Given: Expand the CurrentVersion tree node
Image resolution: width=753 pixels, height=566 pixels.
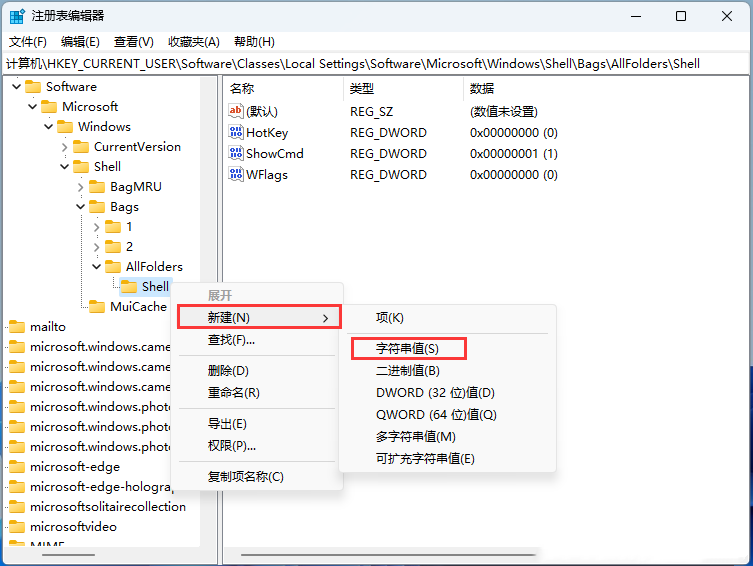Looking at the screenshot, I should coord(65,147).
